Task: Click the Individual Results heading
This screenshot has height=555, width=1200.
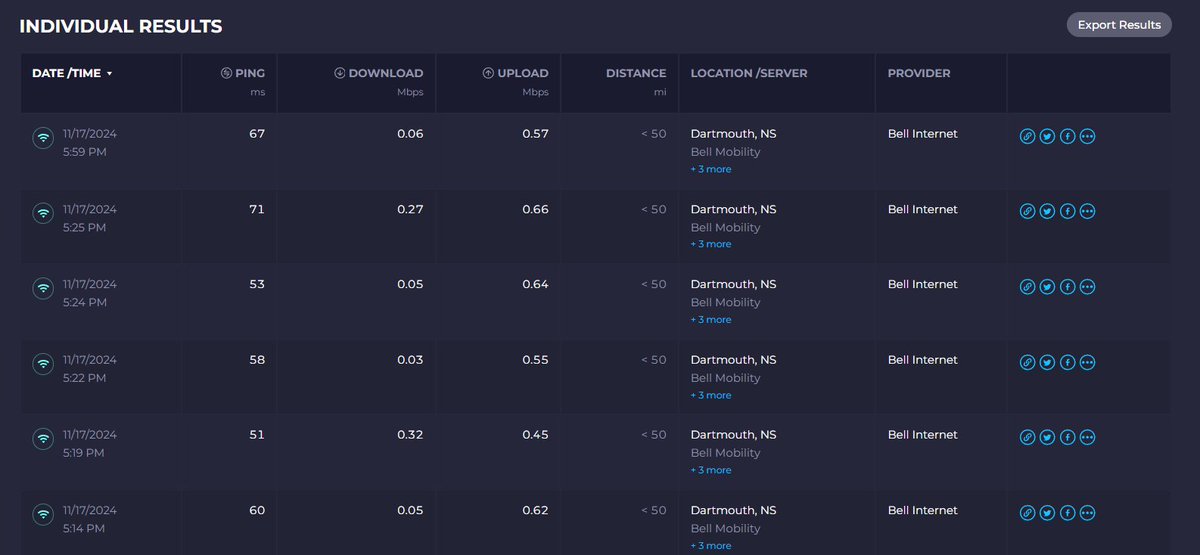Action: coord(121,27)
